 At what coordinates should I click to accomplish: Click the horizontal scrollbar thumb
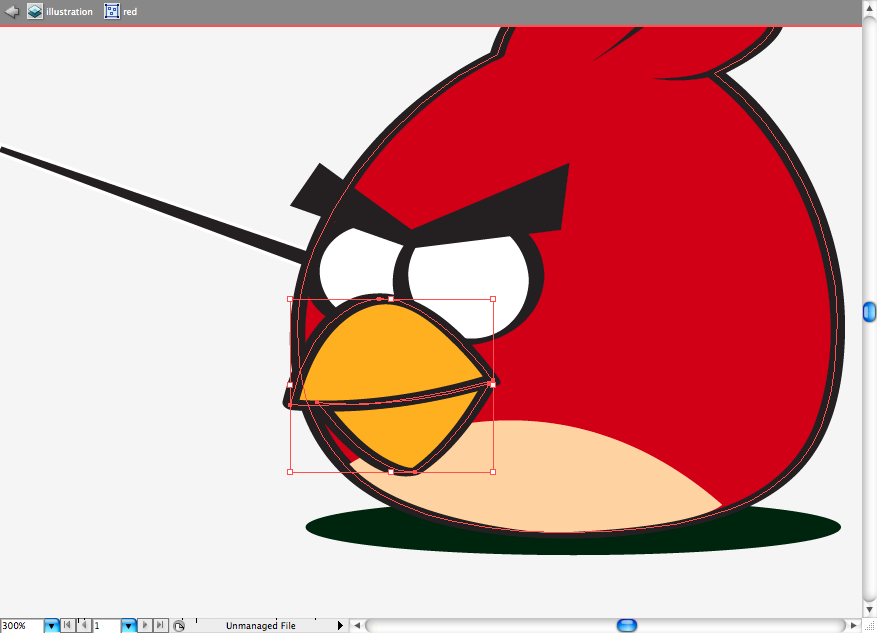(627, 625)
